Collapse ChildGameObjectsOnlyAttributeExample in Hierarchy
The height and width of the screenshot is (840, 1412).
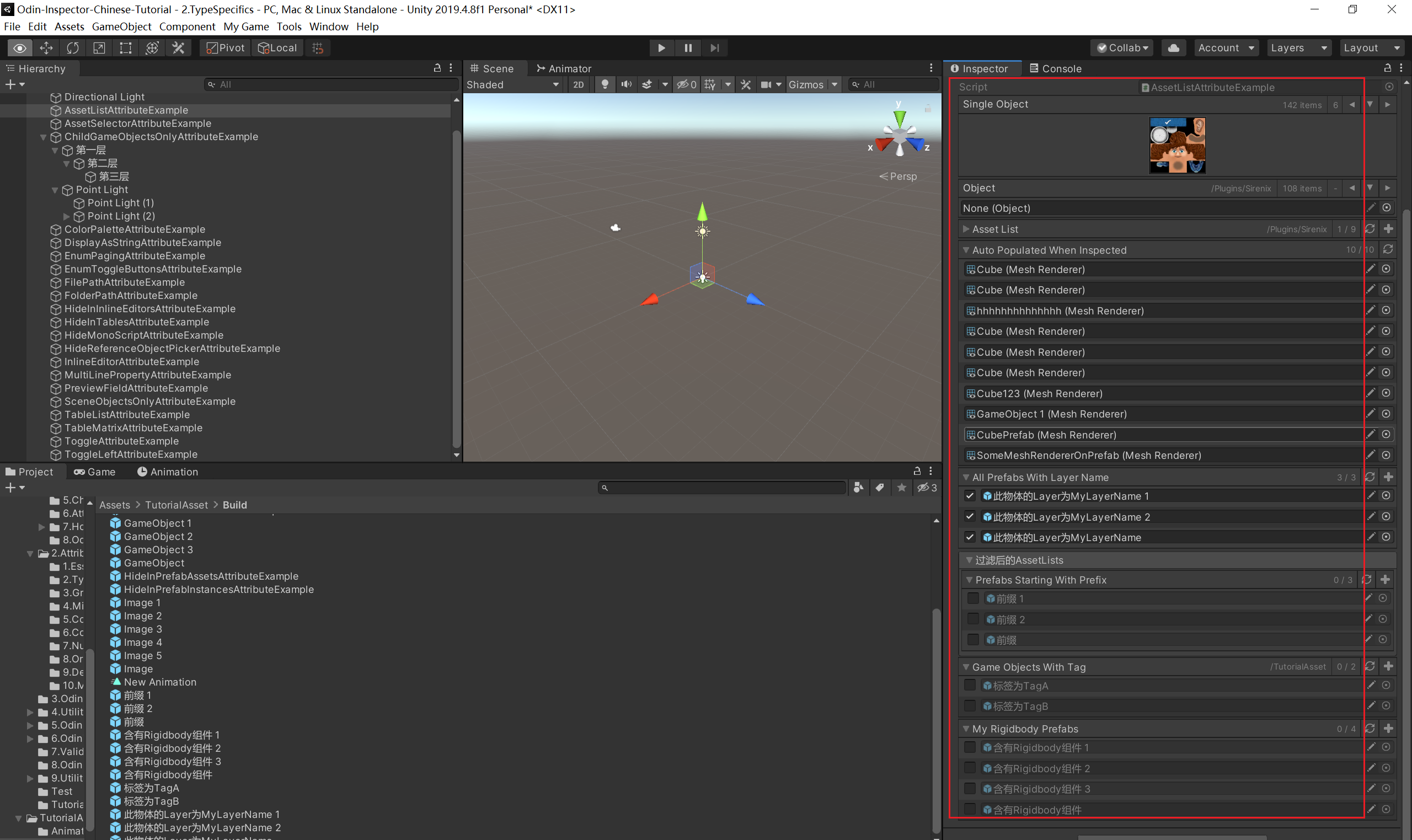43,137
